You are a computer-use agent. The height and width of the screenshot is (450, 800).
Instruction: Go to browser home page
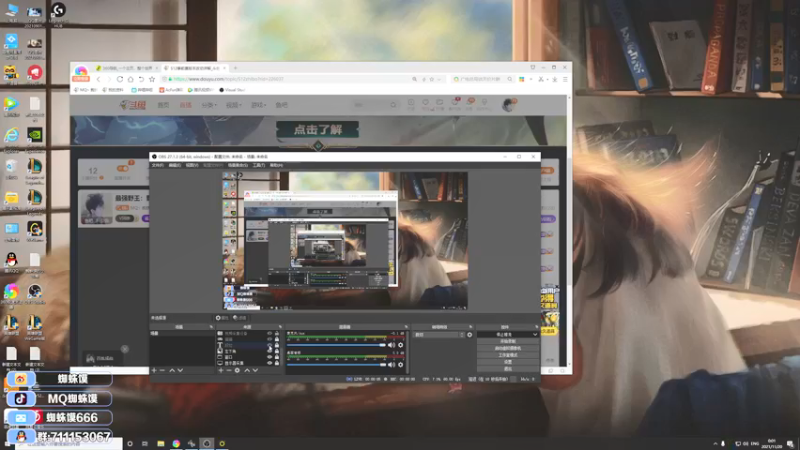[x=131, y=79]
